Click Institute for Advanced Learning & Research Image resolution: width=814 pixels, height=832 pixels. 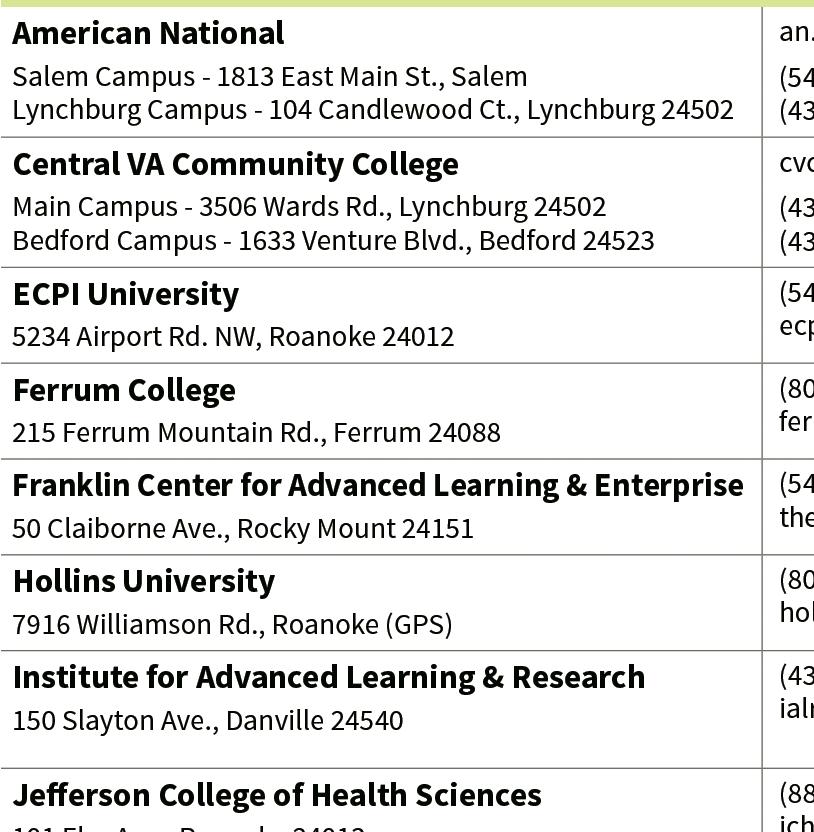point(329,678)
